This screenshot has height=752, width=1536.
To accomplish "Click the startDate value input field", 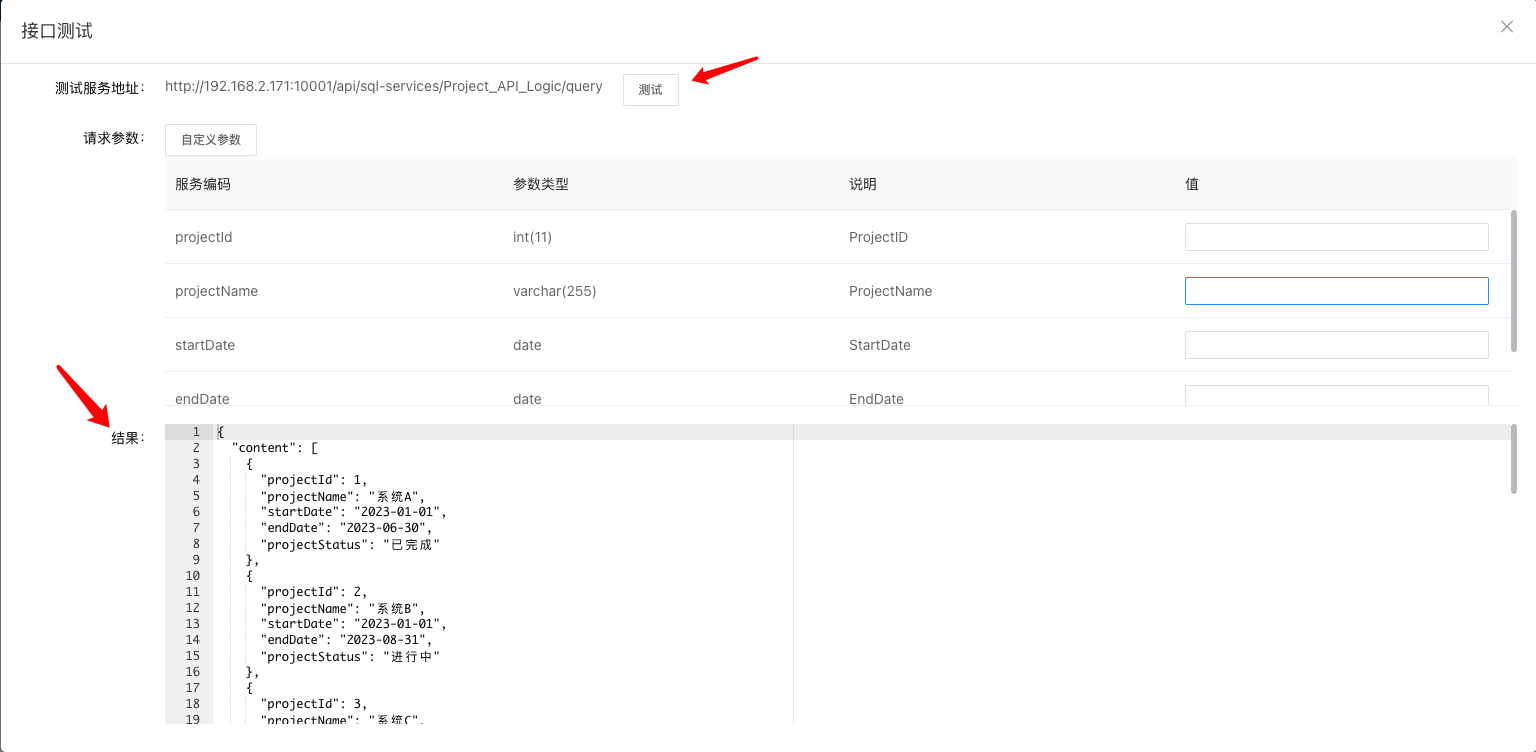I will [1336, 344].
